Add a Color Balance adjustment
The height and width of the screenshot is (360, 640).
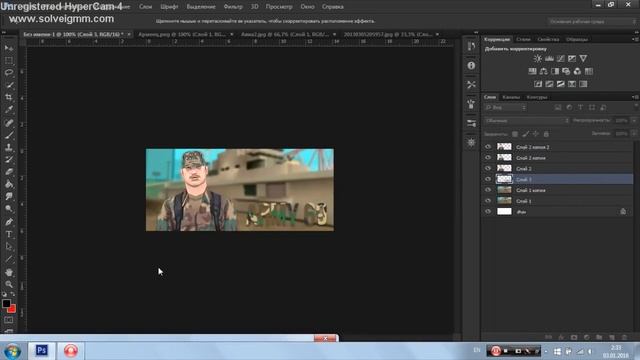click(544, 71)
